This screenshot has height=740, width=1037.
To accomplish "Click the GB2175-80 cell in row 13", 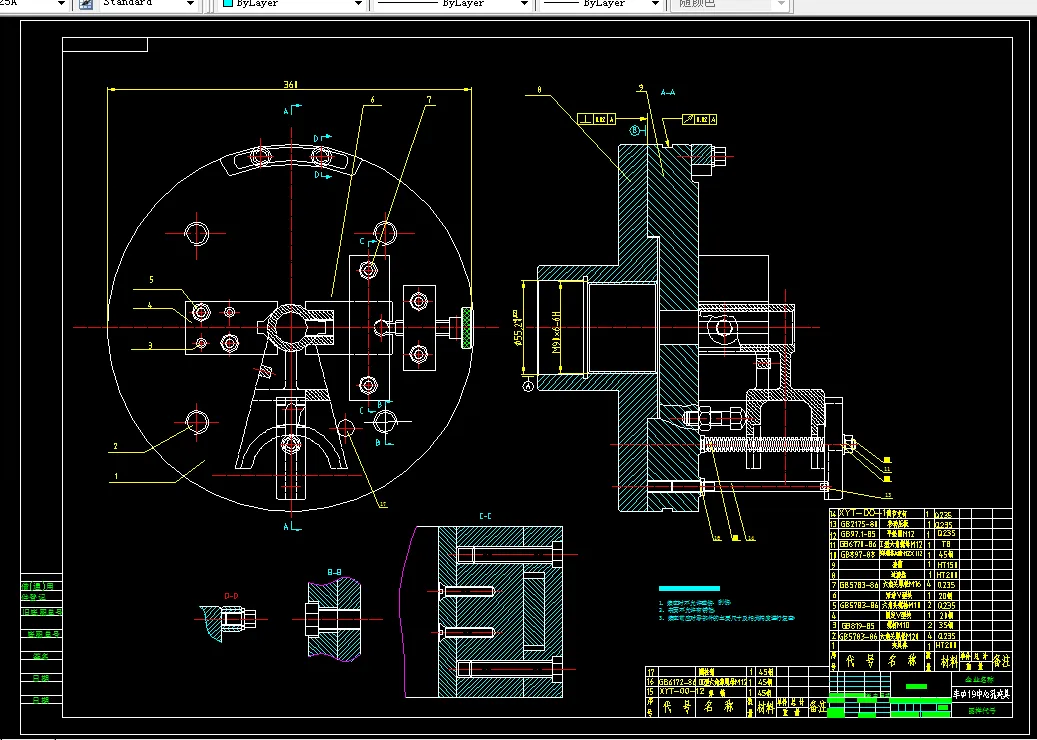I will [860, 524].
